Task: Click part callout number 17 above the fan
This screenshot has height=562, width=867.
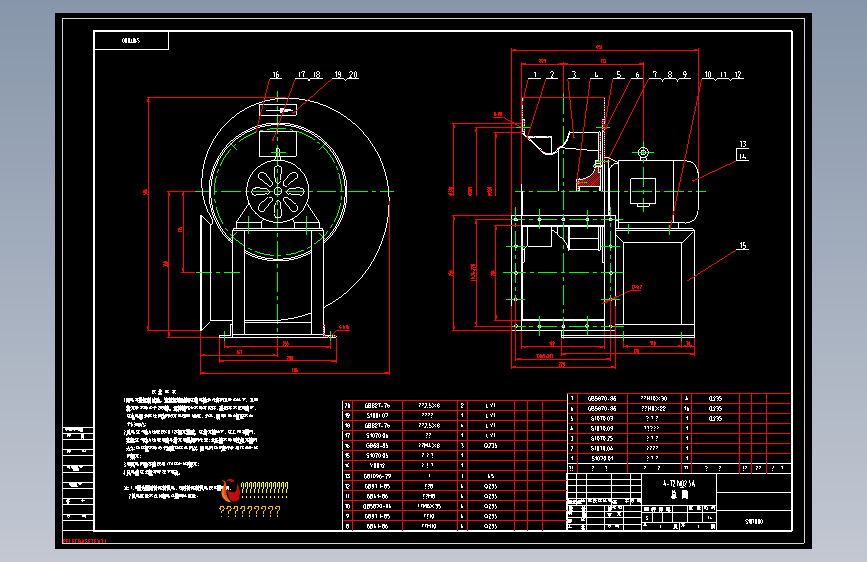Action: (301, 74)
